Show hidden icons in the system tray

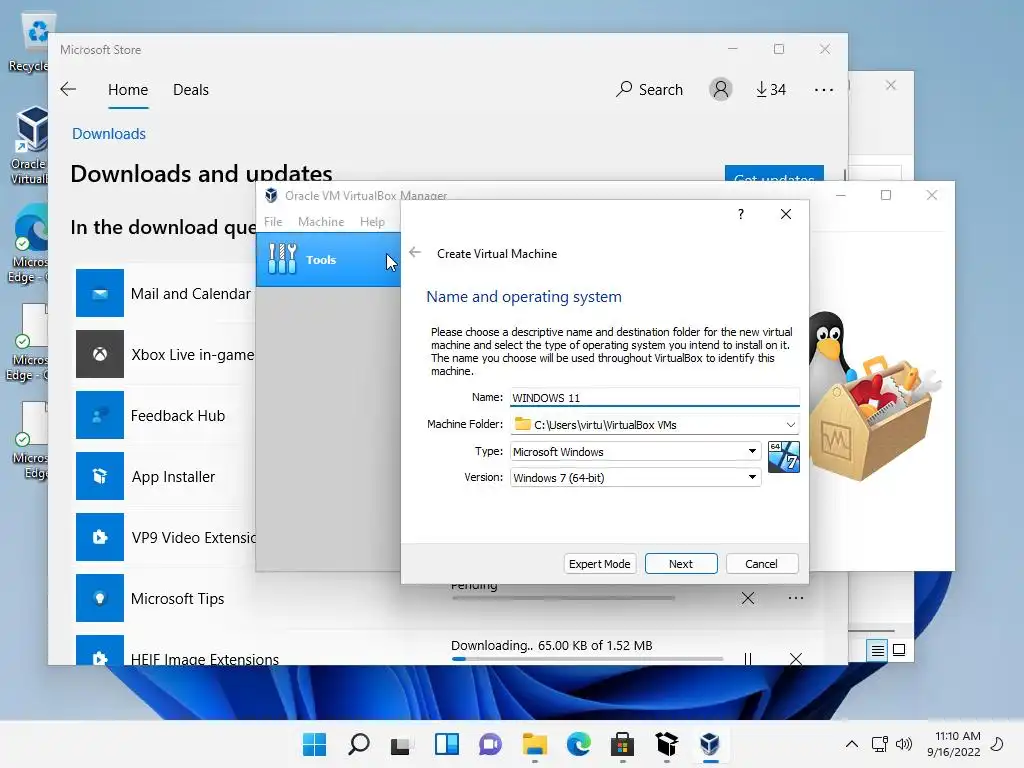point(852,744)
